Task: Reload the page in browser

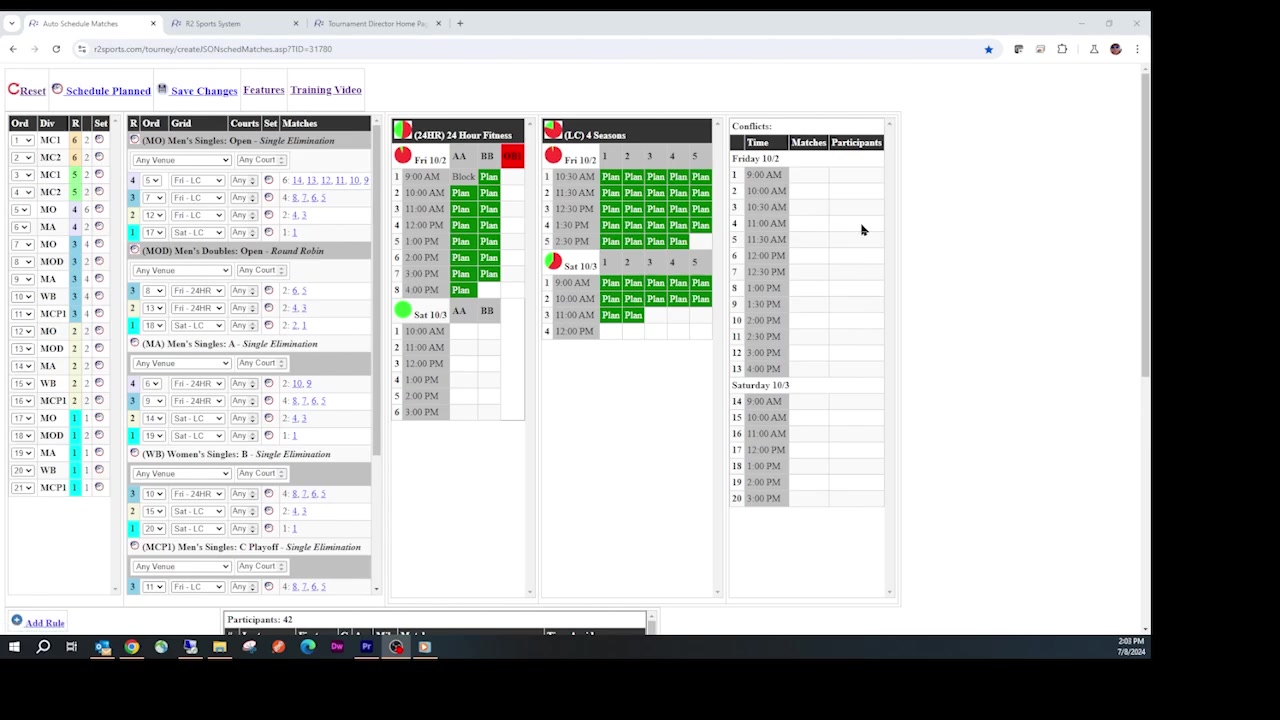Action: [x=56, y=49]
